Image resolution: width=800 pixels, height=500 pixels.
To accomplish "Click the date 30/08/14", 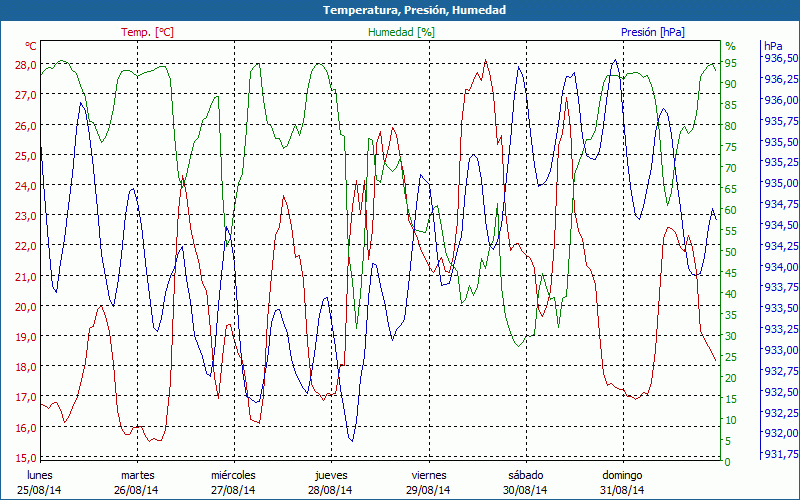I will click(525, 490).
